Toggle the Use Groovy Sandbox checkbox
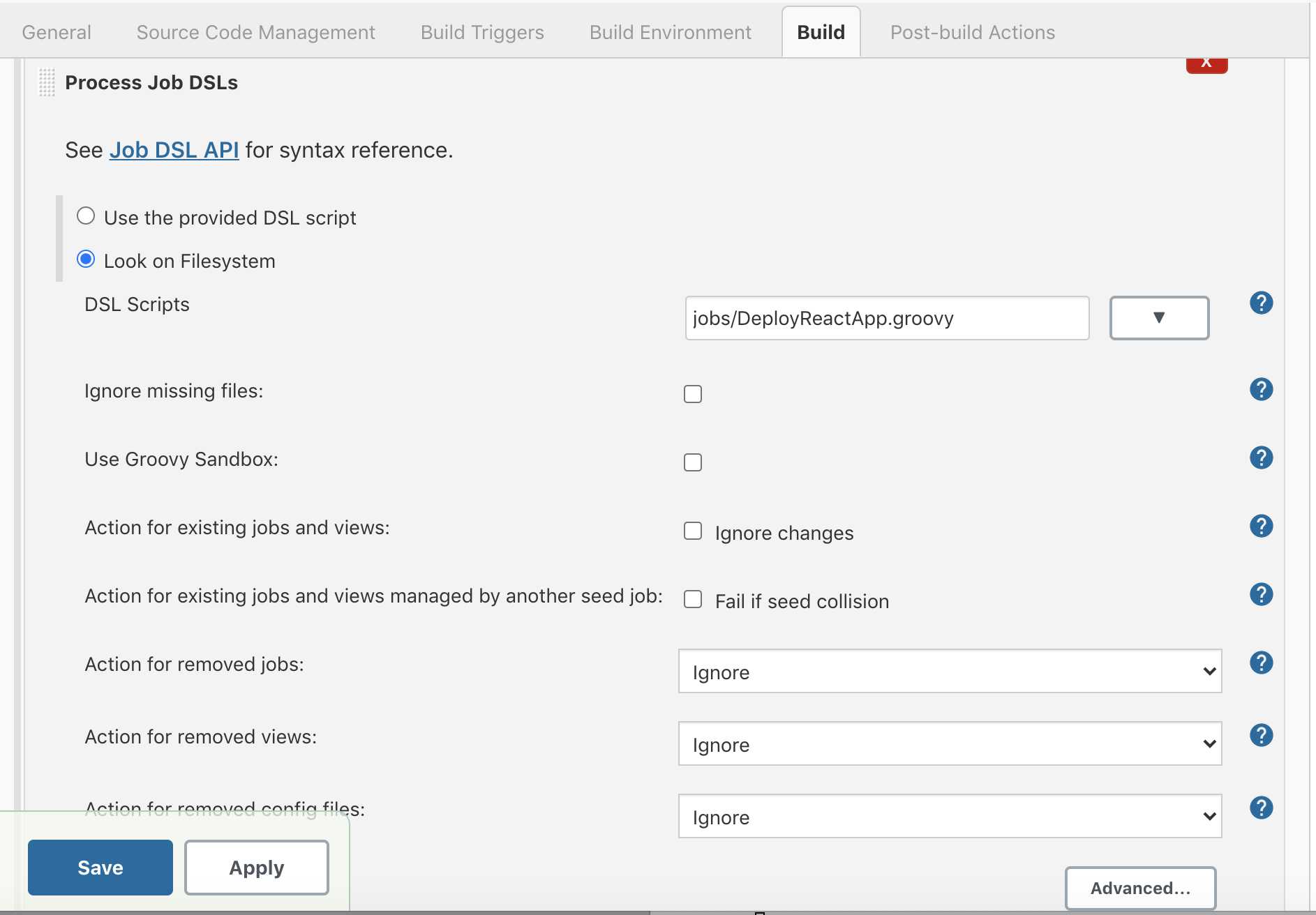The height and width of the screenshot is (915, 1316). click(x=693, y=462)
